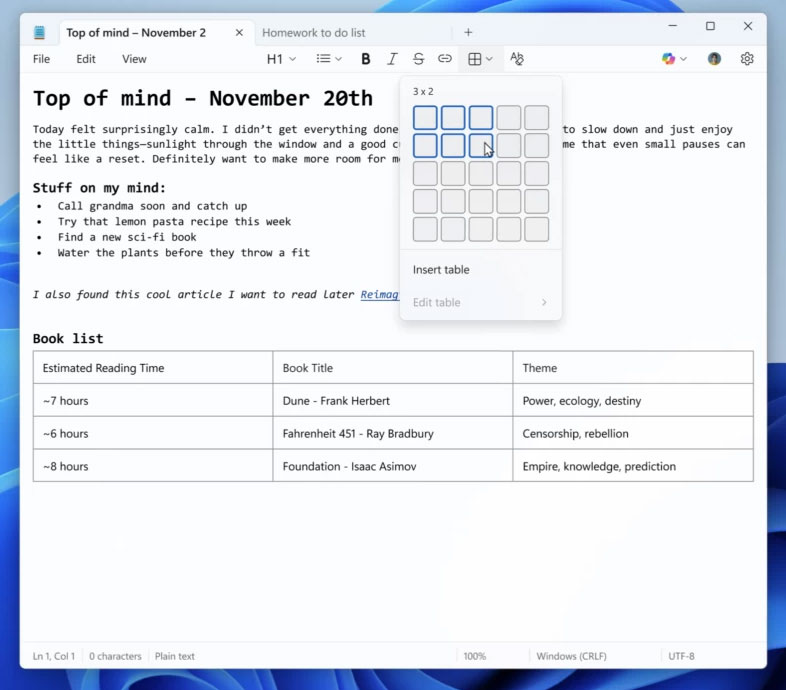This screenshot has height=690, width=786.
Task: Click the Censorship, rebellion cell
Action: click(x=633, y=433)
